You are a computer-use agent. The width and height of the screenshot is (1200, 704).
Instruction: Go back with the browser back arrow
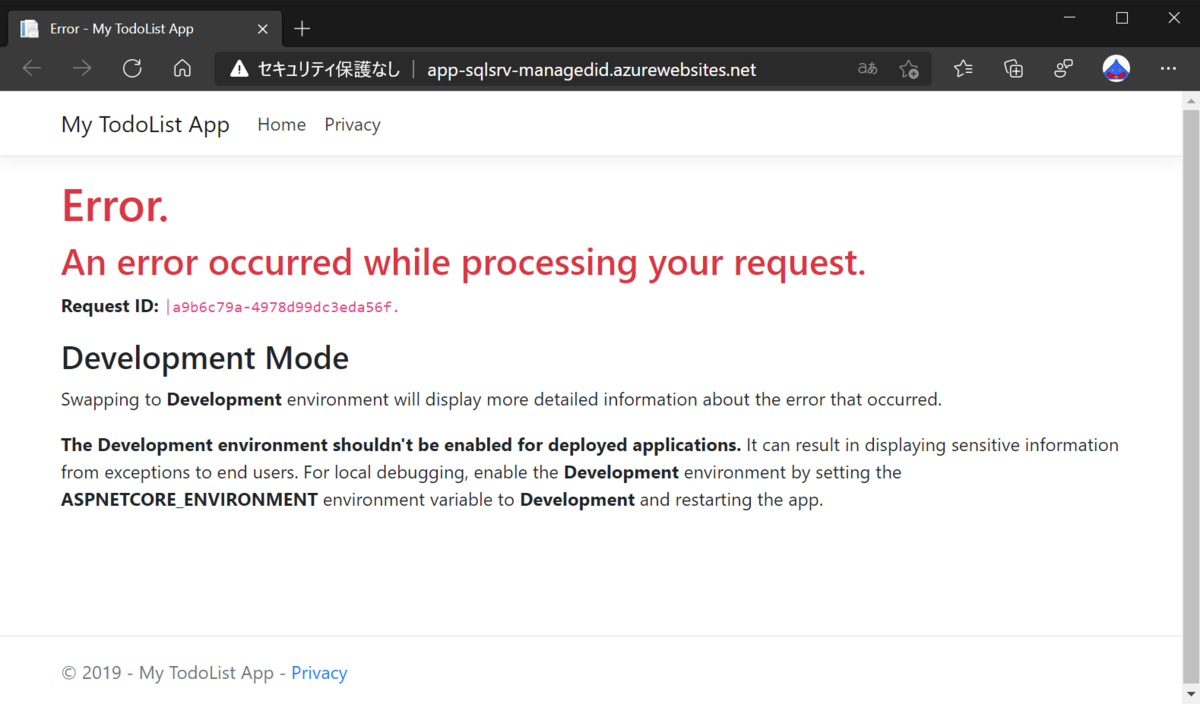point(32,69)
